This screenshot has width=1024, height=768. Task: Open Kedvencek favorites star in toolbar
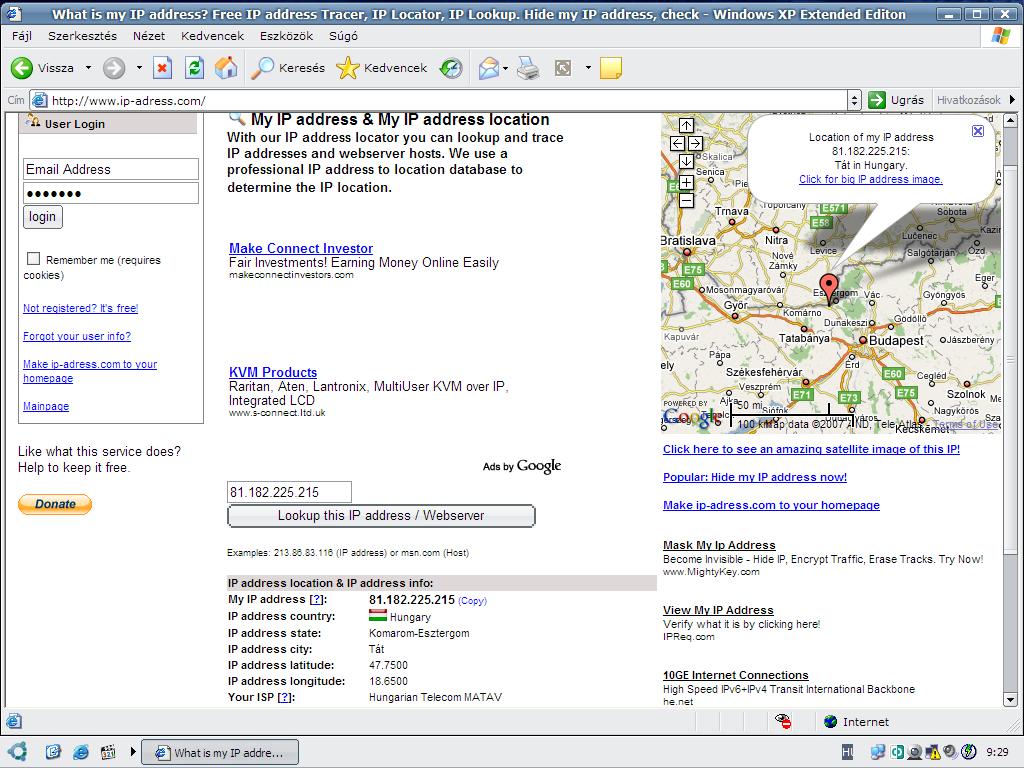click(x=381, y=68)
